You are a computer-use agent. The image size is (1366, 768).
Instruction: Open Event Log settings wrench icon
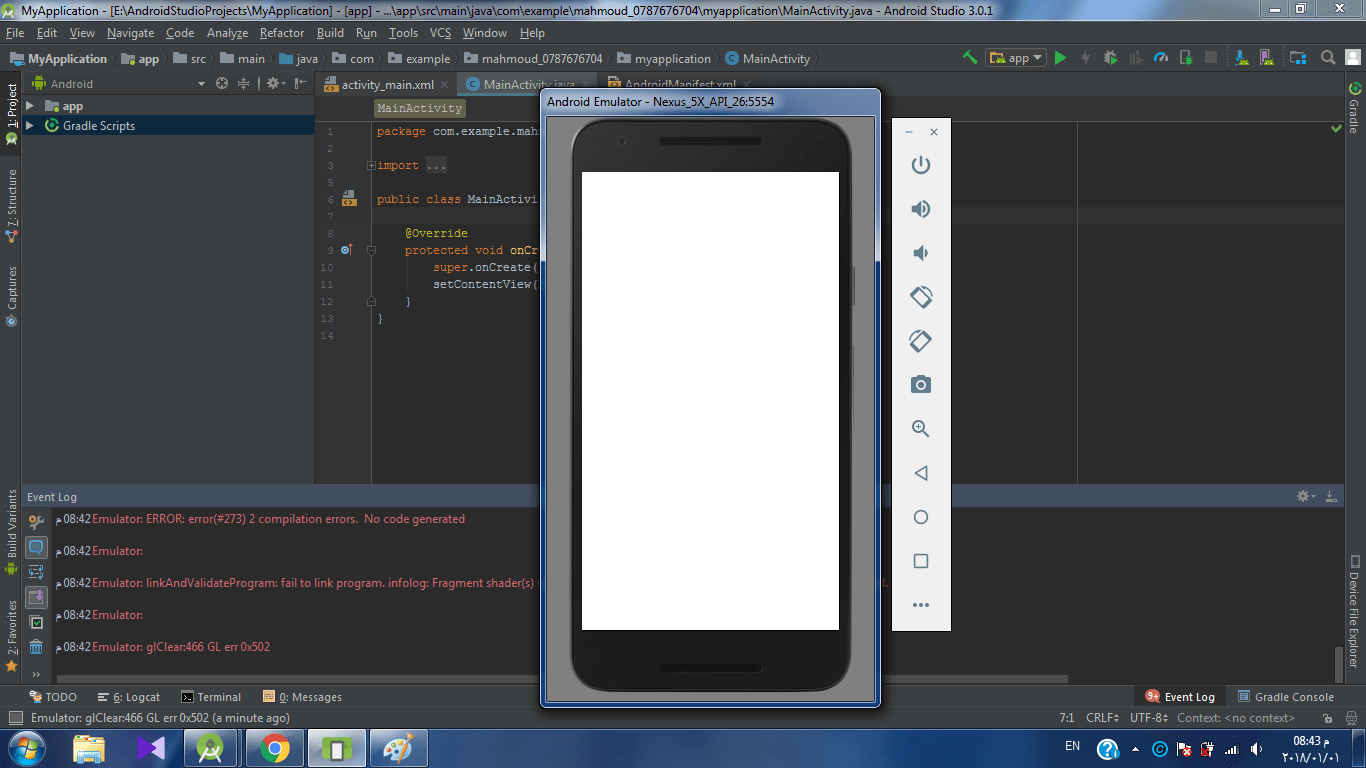[x=36, y=522]
